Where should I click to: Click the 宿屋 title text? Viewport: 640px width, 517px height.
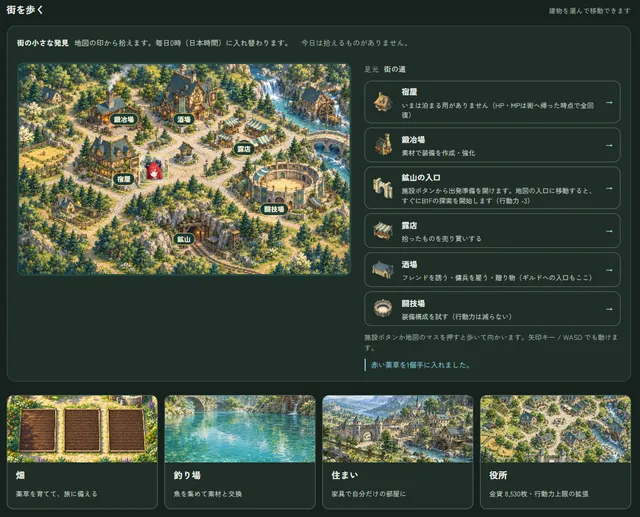(x=409, y=92)
